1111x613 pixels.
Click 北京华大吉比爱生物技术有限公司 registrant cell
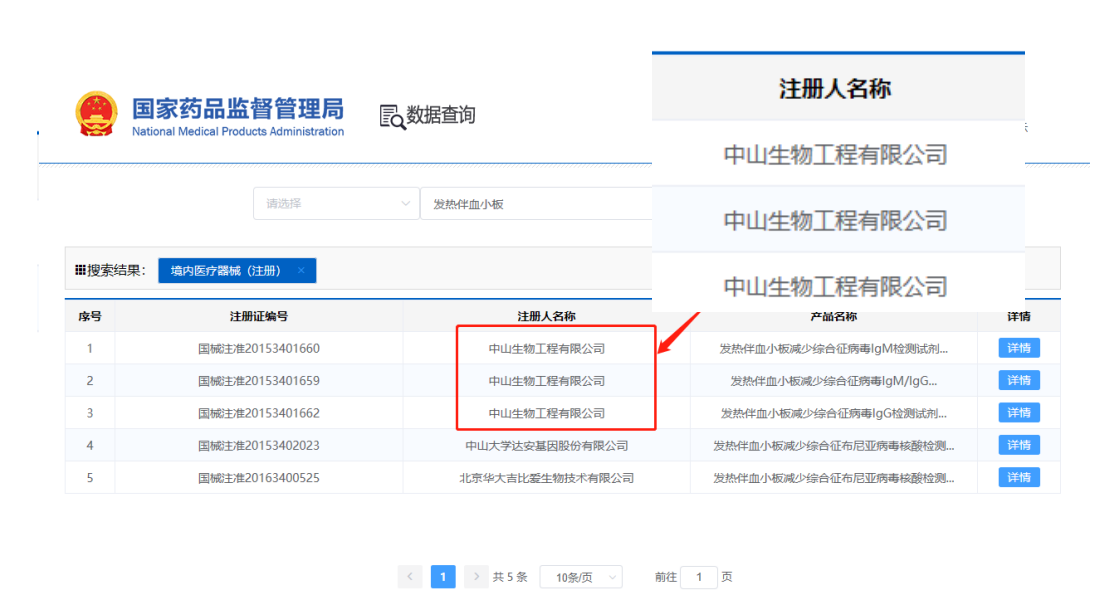pyautogui.click(x=546, y=478)
